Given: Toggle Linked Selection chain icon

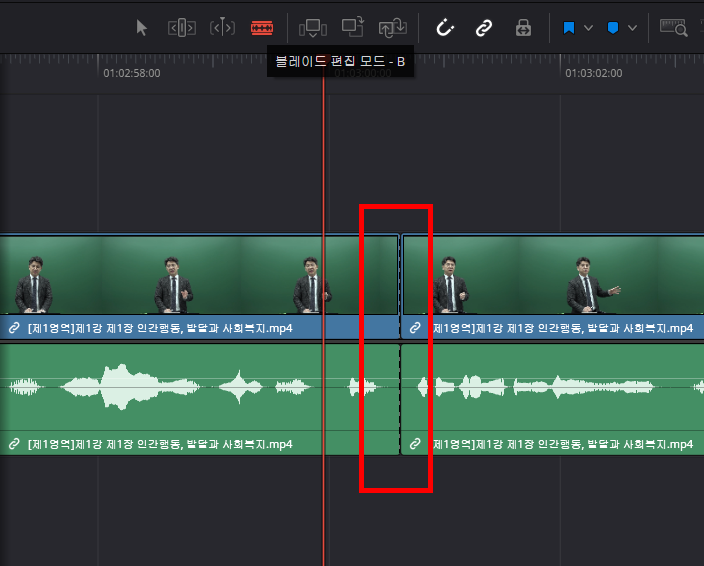Looking at the screenshot, I should [484, 28].
